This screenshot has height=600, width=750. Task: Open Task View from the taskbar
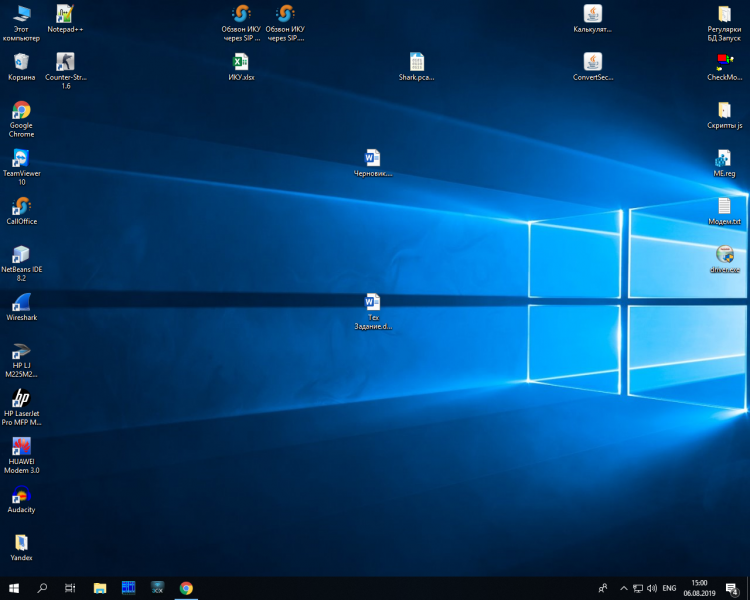70,588
